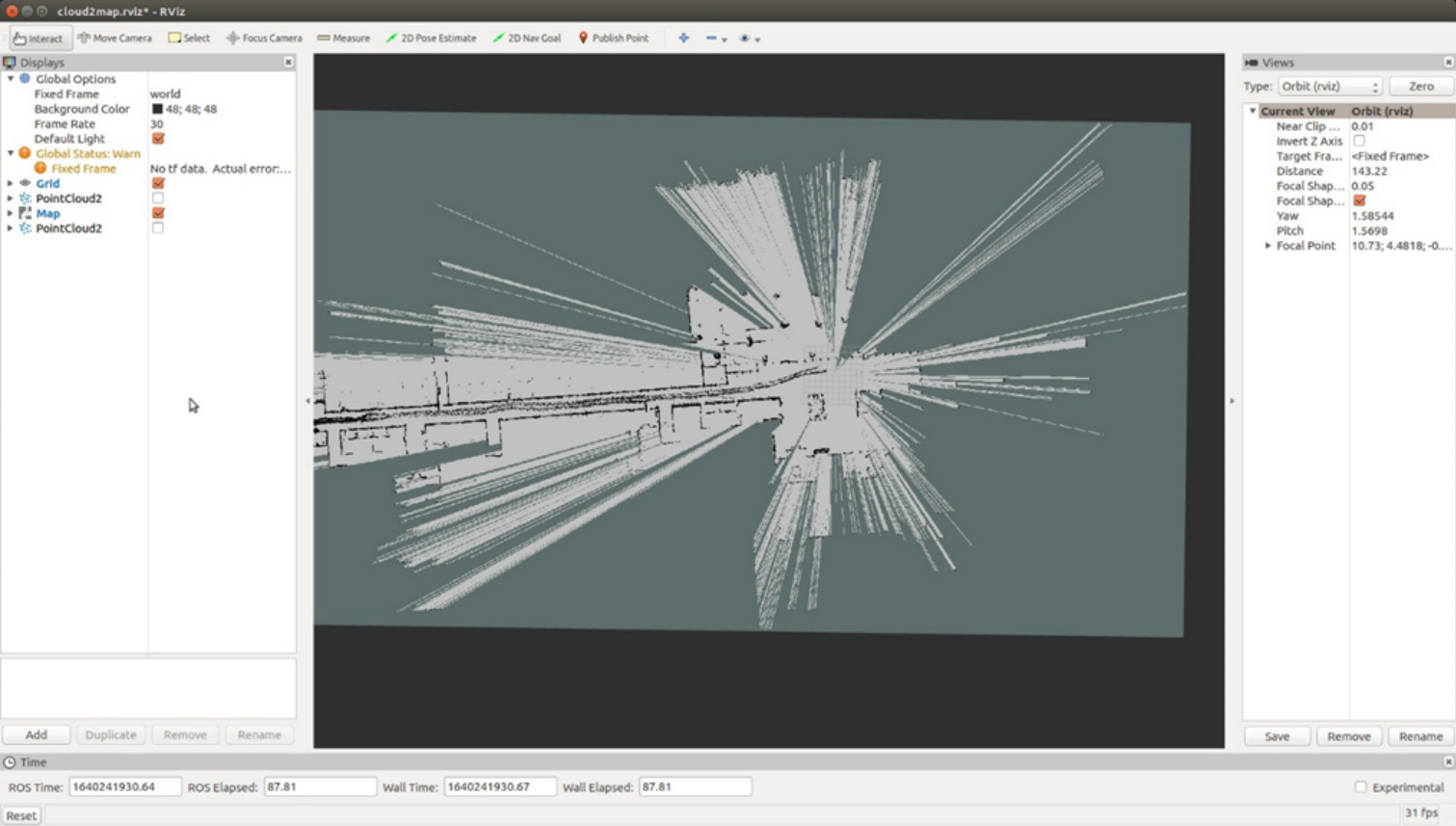Activate 2D Pose Estimate tool

point(431,39)
